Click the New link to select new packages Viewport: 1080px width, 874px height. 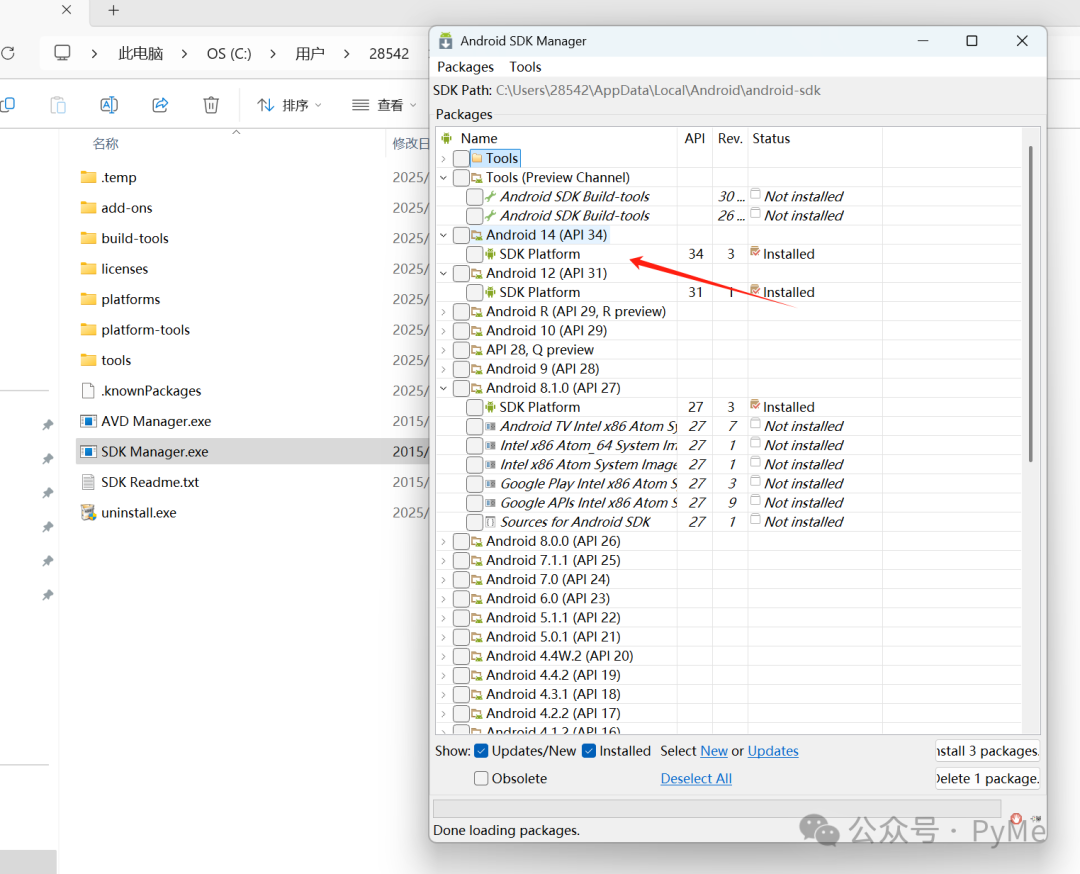[714, 751]
